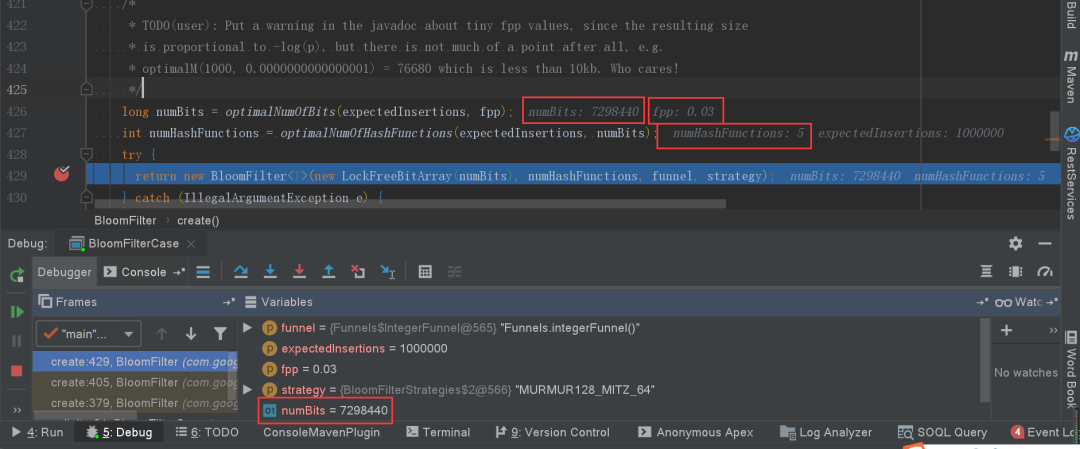Image resolution: width=1080 pixels, height=449 pixels.
Task: Expand more watches toolbar actions chevron
Action: 1053,331
